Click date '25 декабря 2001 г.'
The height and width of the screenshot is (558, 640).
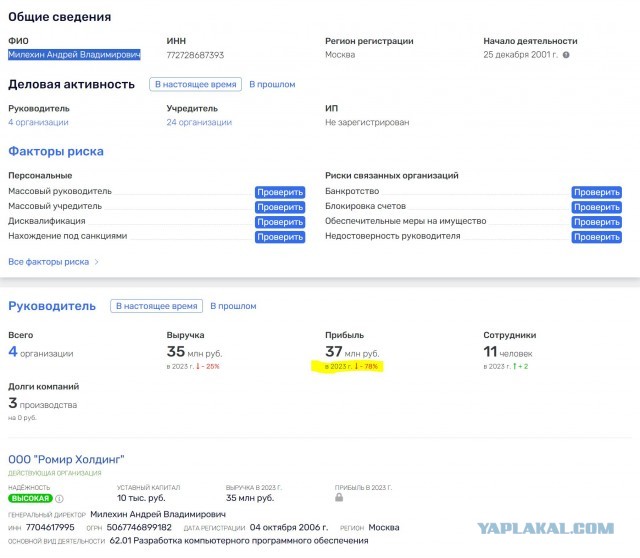520,55
